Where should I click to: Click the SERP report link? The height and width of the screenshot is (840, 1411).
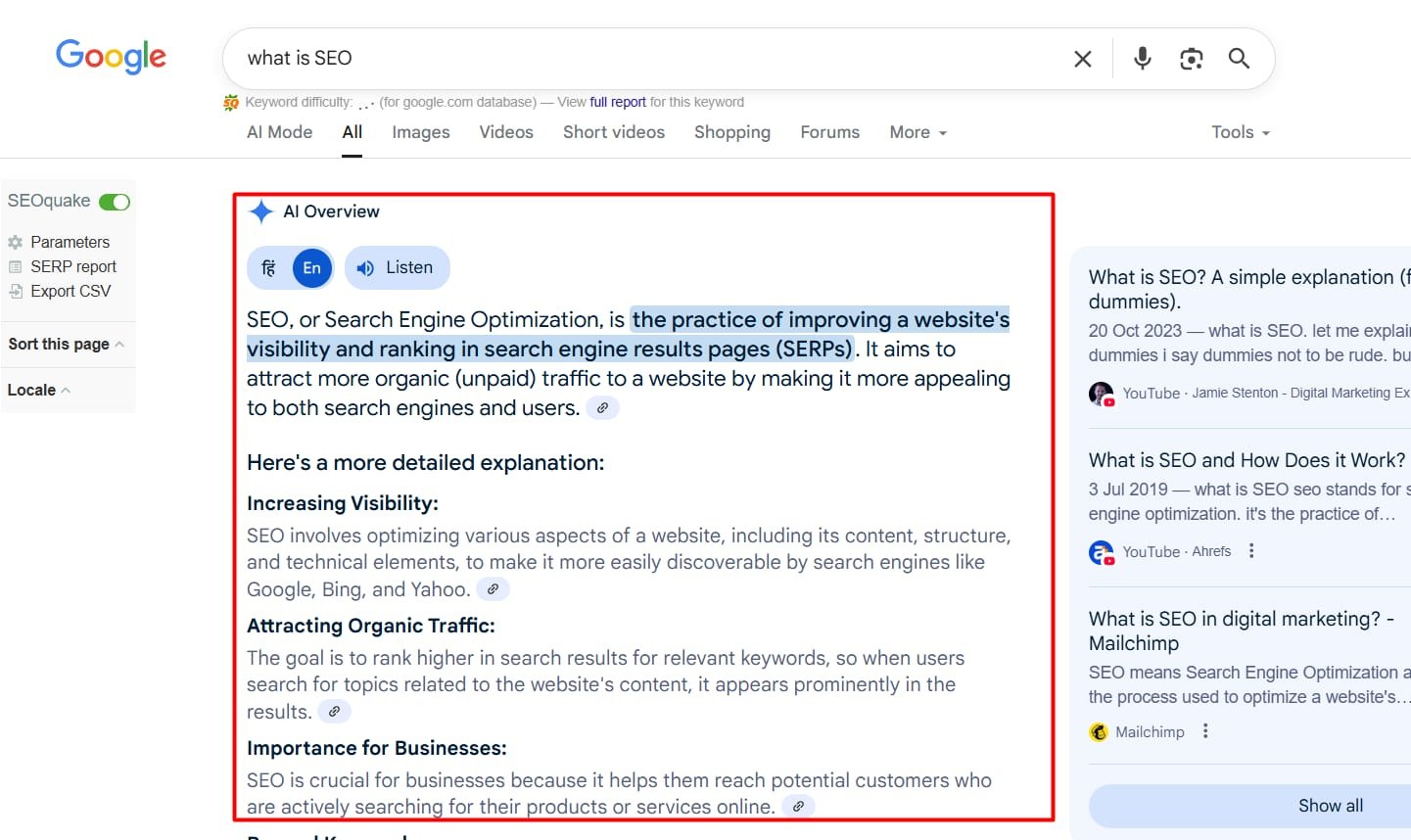(73, 266)
